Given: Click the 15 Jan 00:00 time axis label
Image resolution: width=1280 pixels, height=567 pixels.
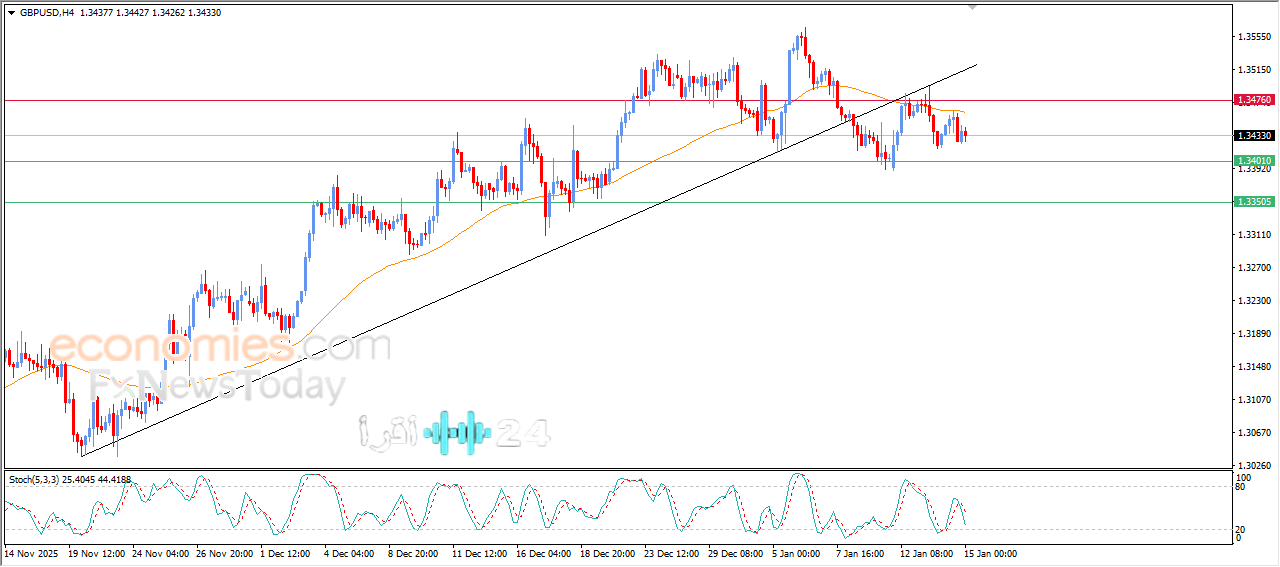Looking at the screenshot, I should (990, 553).
